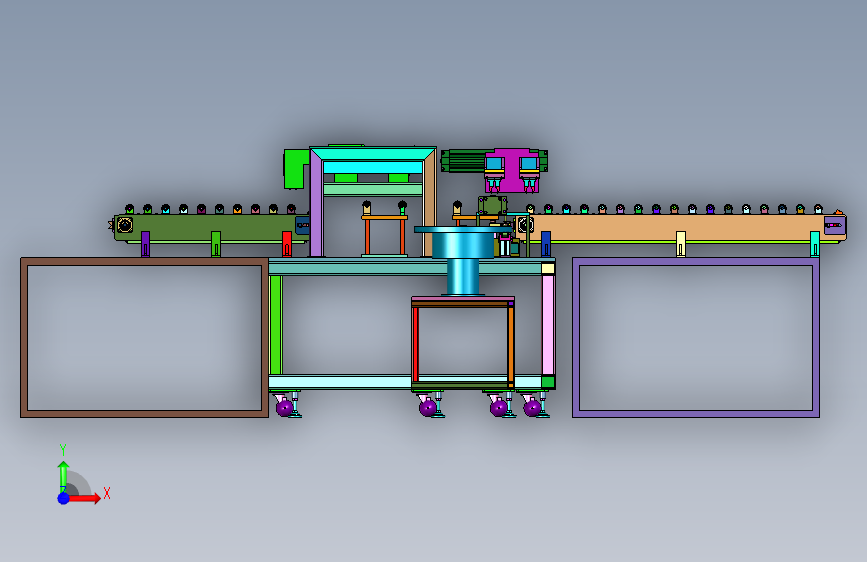Click the green Y axis arrow

tap(63, 477)
